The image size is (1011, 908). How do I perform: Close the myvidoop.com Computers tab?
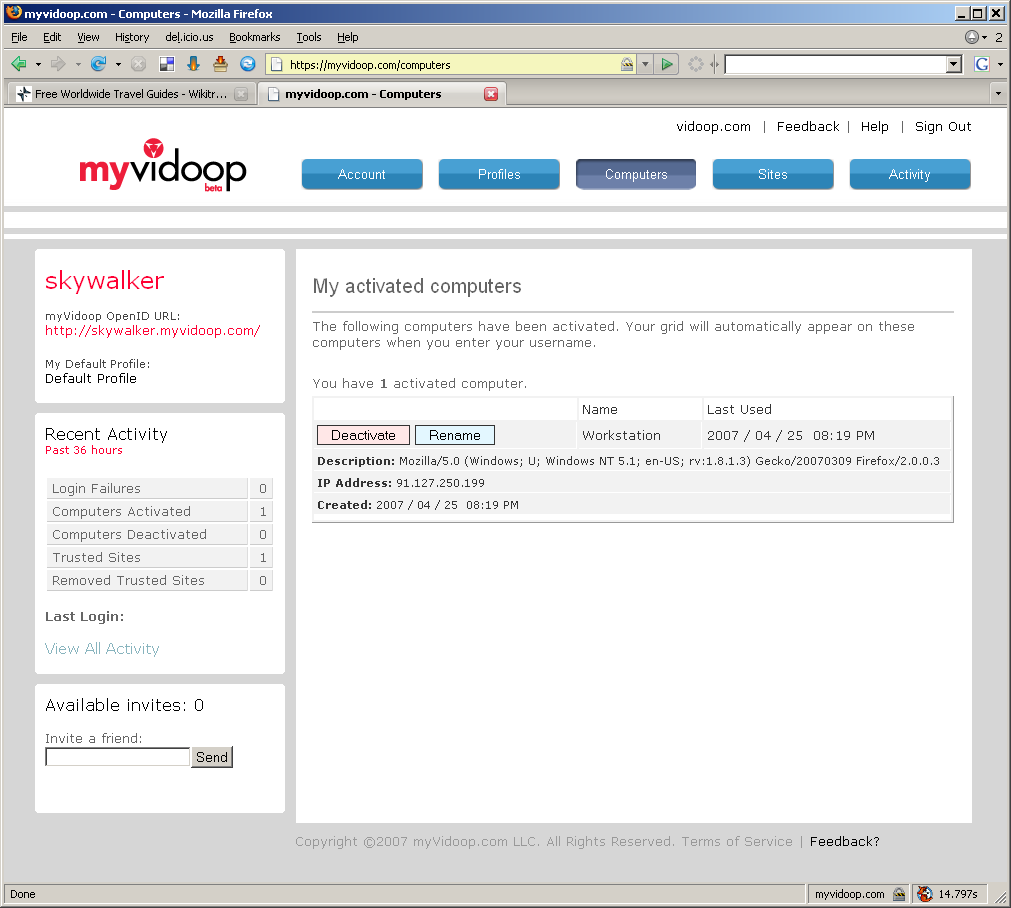tap(491, 94)
